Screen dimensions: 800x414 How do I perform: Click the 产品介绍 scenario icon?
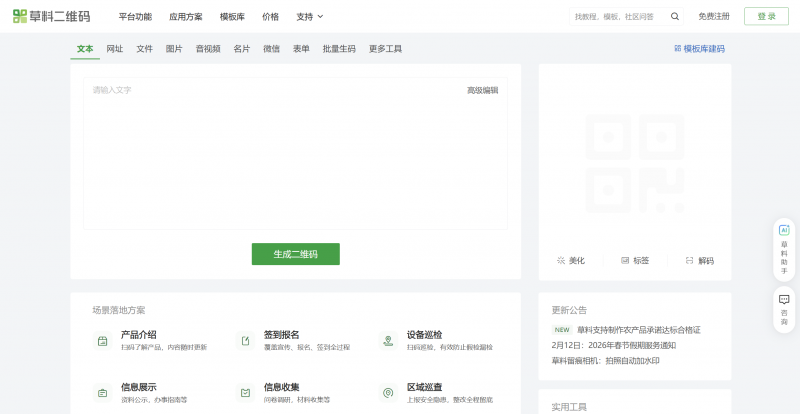[102, 341]
